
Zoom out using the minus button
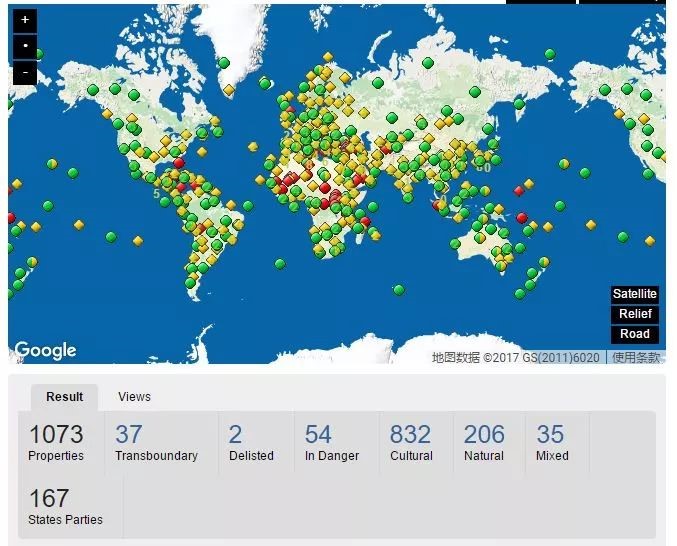click(x=25, y=73)
